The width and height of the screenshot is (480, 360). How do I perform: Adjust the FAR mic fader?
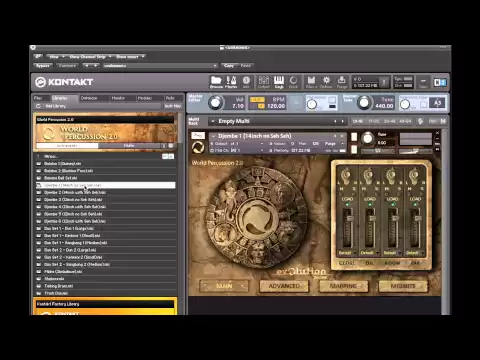coord(418,219)
